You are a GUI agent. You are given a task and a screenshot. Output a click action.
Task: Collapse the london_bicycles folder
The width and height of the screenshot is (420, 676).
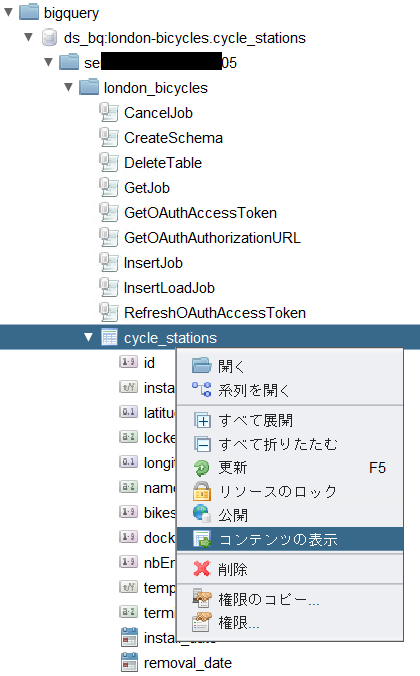coord(69,88)
